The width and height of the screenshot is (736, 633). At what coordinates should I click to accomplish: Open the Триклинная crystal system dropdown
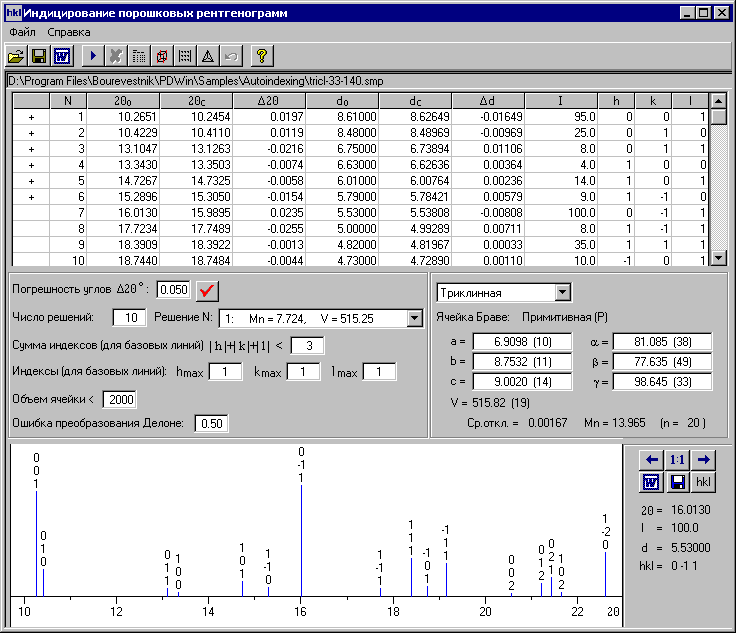coord(562,292)
